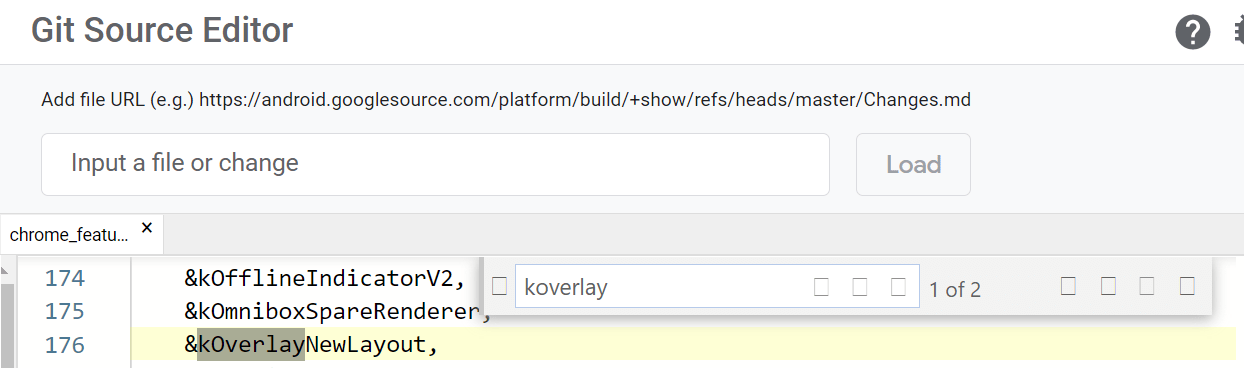
Task: Click the Load button
Action: (913, 164)
